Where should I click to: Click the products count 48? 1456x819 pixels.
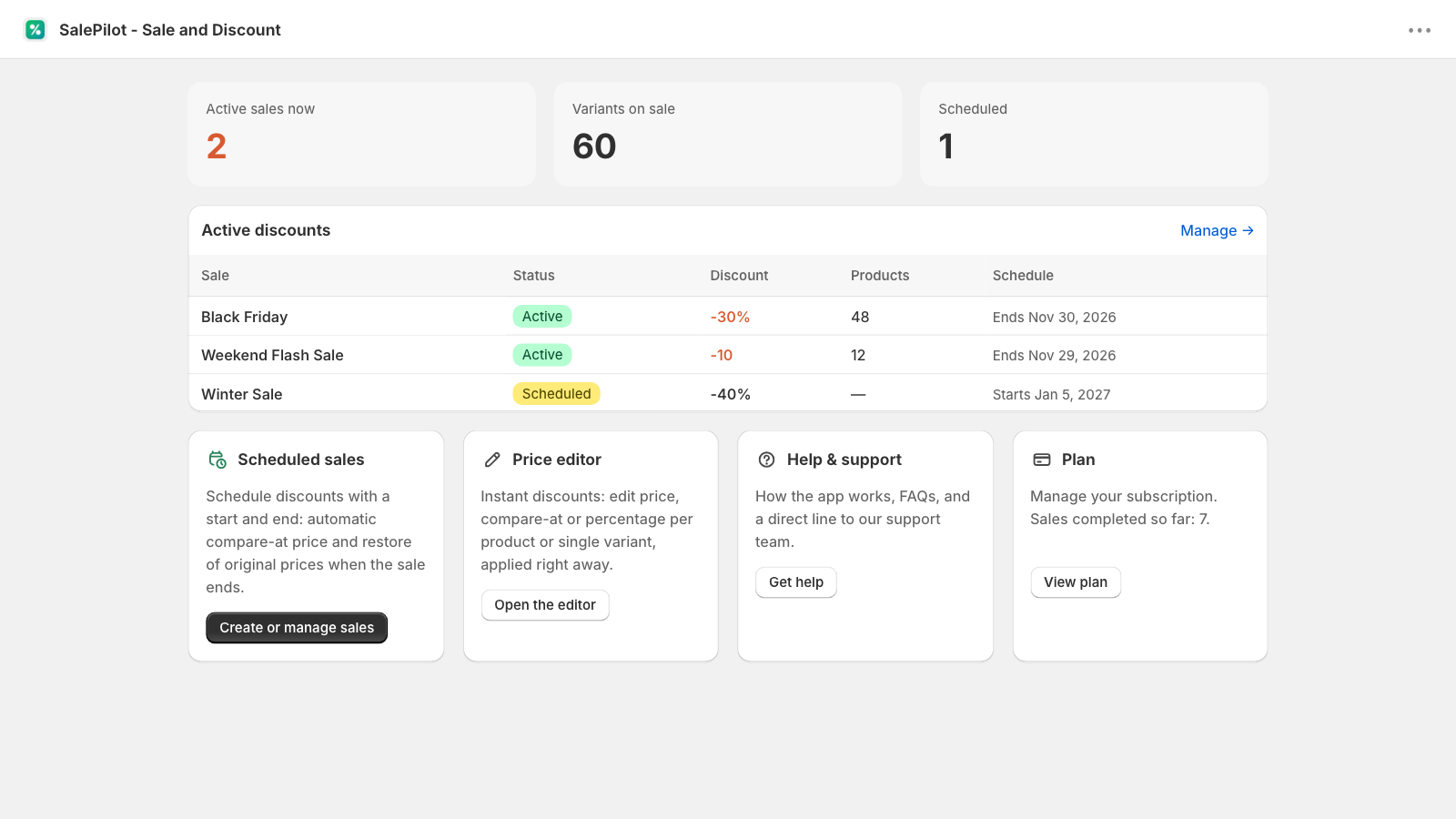(860, 317)
